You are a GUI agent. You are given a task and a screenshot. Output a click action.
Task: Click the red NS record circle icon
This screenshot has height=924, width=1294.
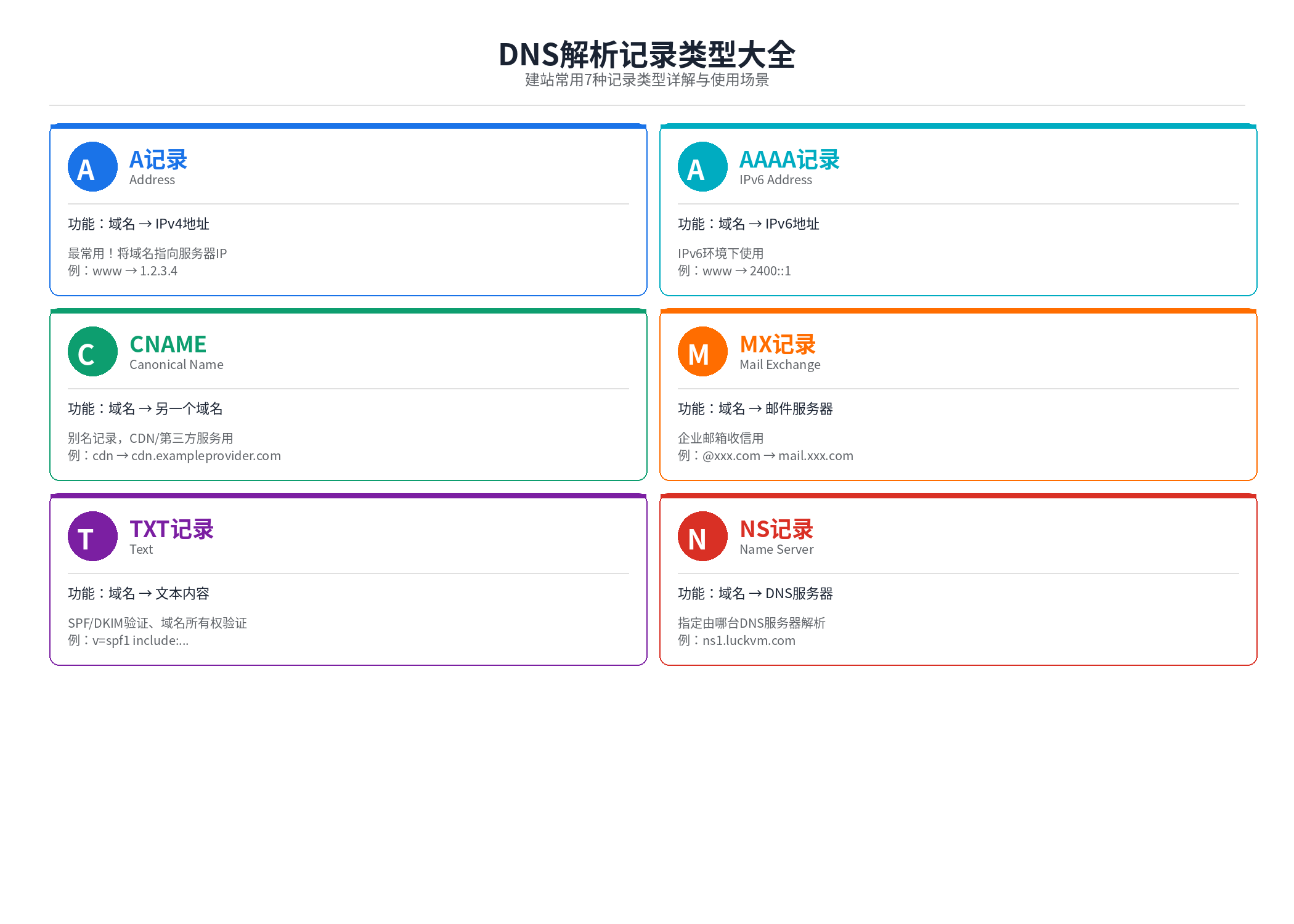(702, 537)
